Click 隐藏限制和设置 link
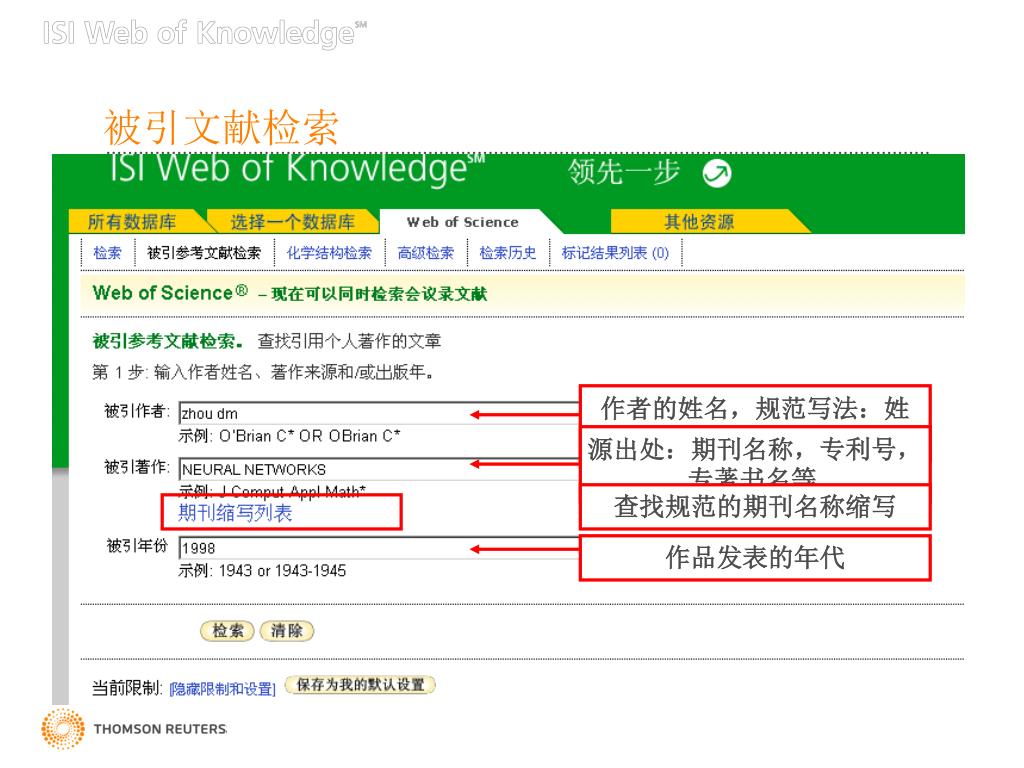Image resolution: width=1024 pixels, height=768 pixels. point(223,689)
